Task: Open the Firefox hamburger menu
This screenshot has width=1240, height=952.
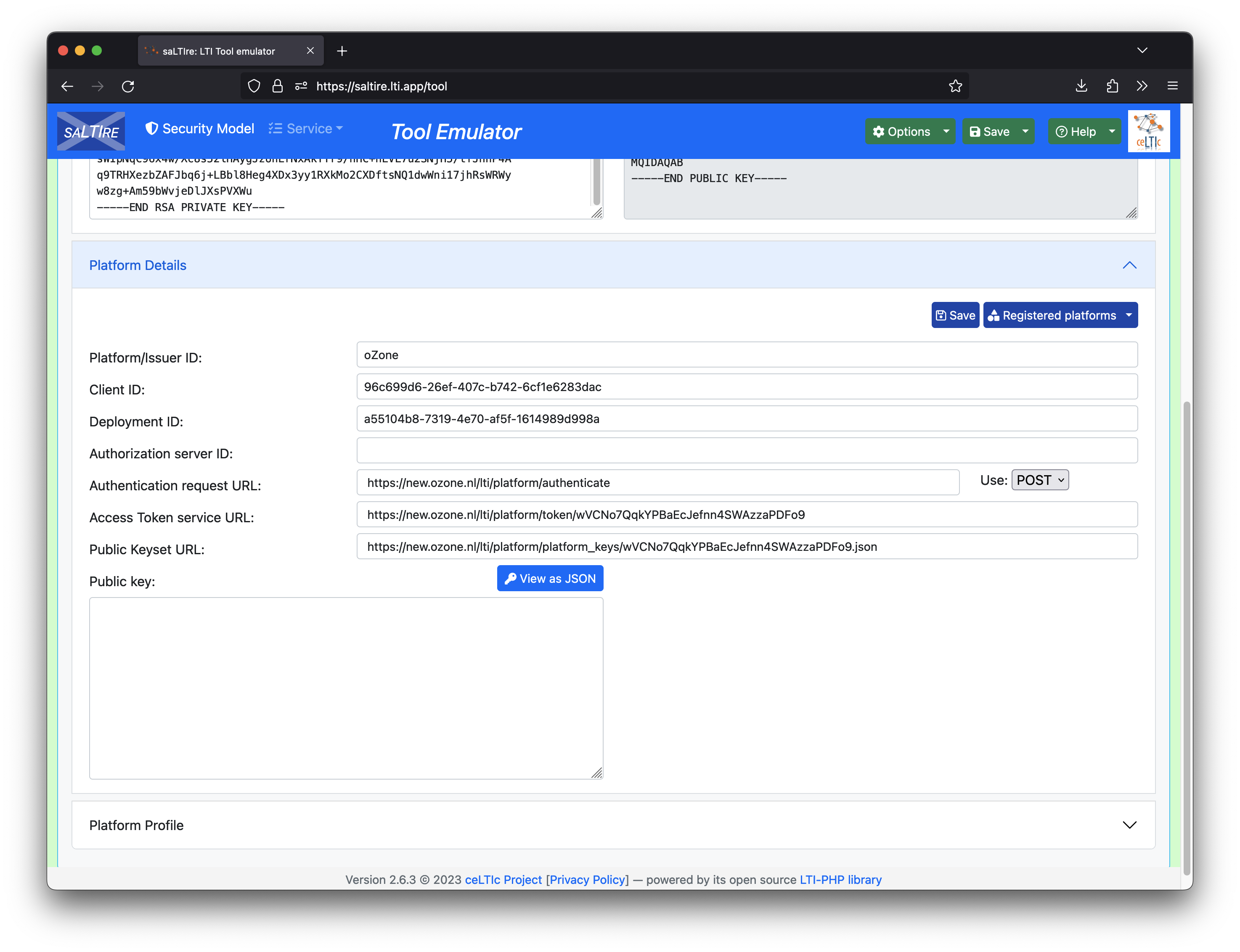Action: (x=1172, y=86)
